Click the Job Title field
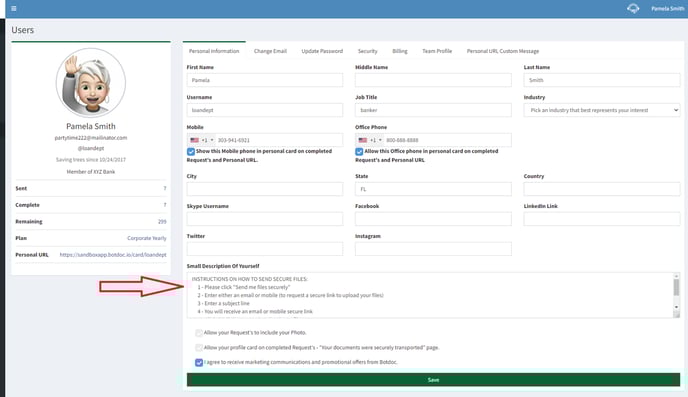The width and height of the screenshot is (688, 397). pos(433,110)
